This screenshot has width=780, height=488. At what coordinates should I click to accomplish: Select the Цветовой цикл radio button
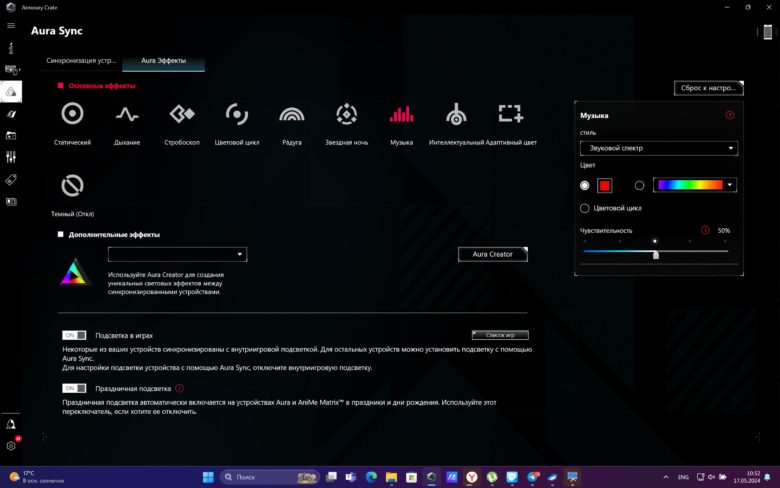[585, 208]
